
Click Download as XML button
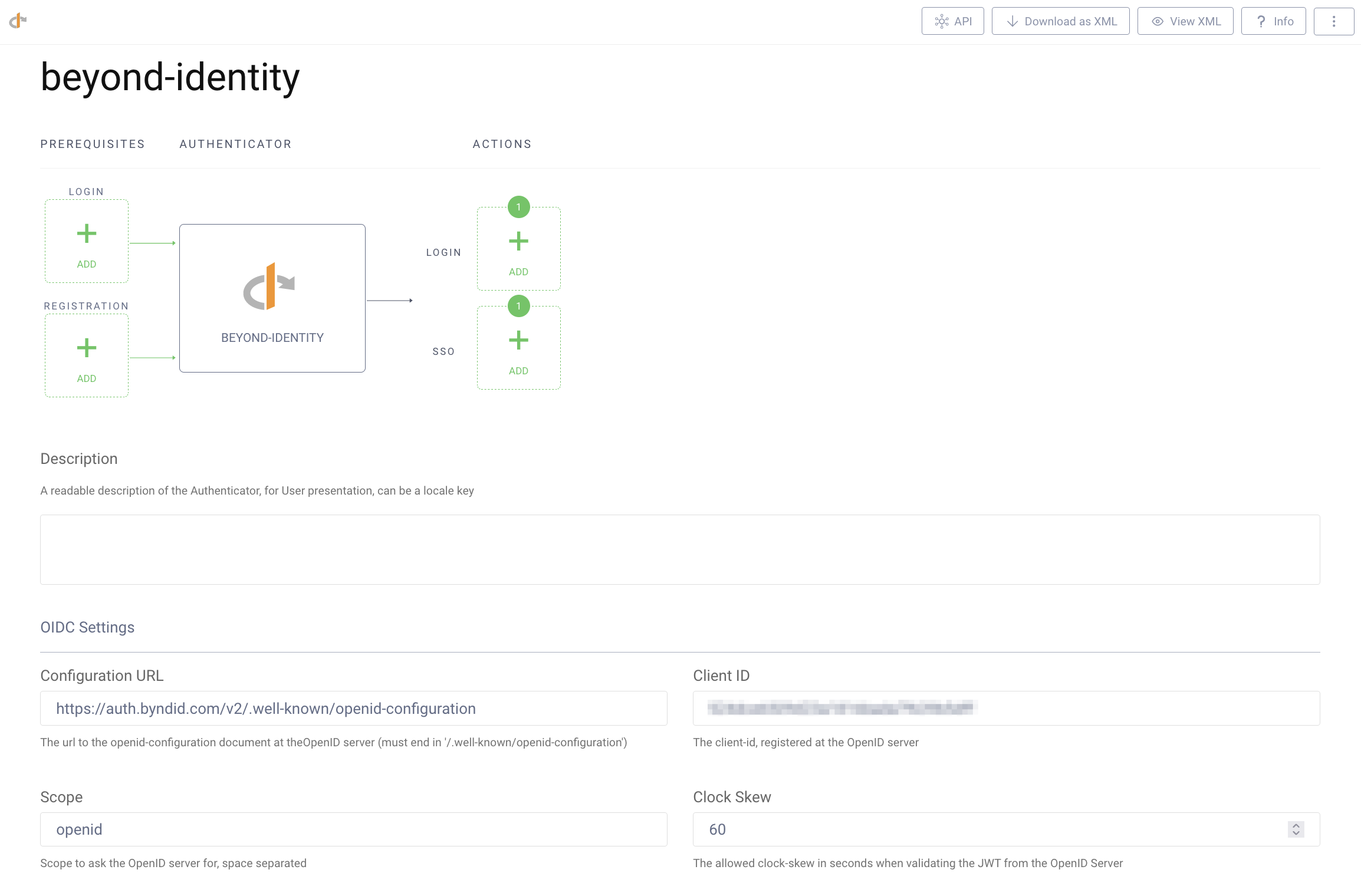click(x=1060, y=21)
